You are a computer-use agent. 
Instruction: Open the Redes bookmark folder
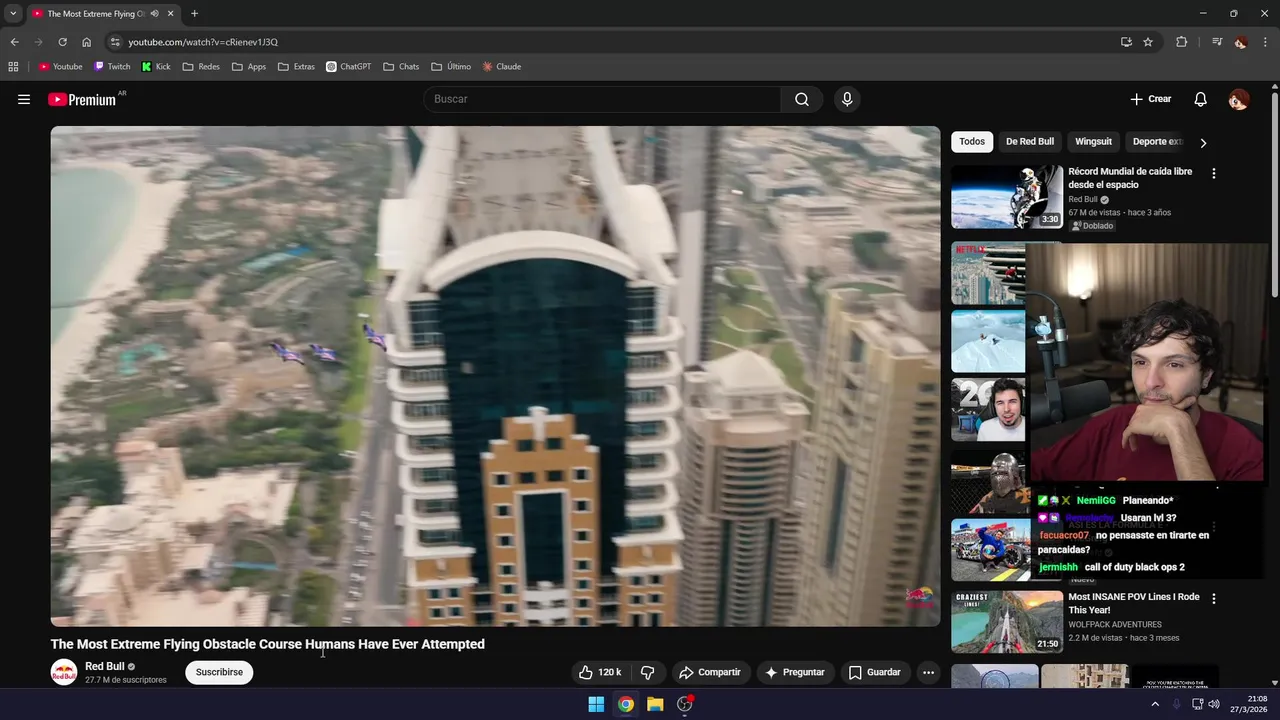tap(201, 67)
